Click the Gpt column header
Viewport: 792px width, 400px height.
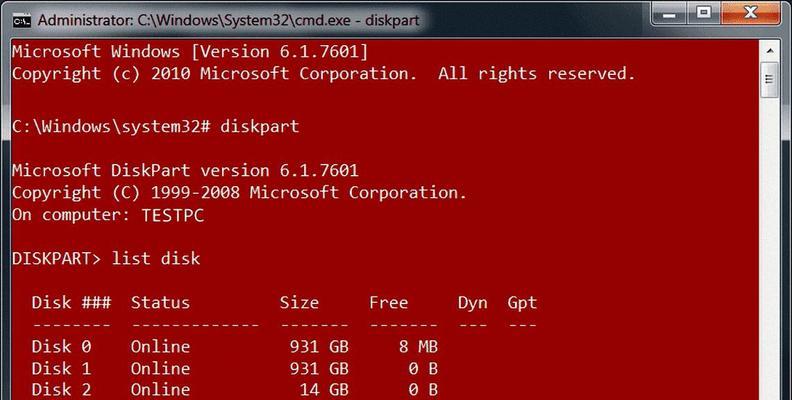click(x=522, y=304)
